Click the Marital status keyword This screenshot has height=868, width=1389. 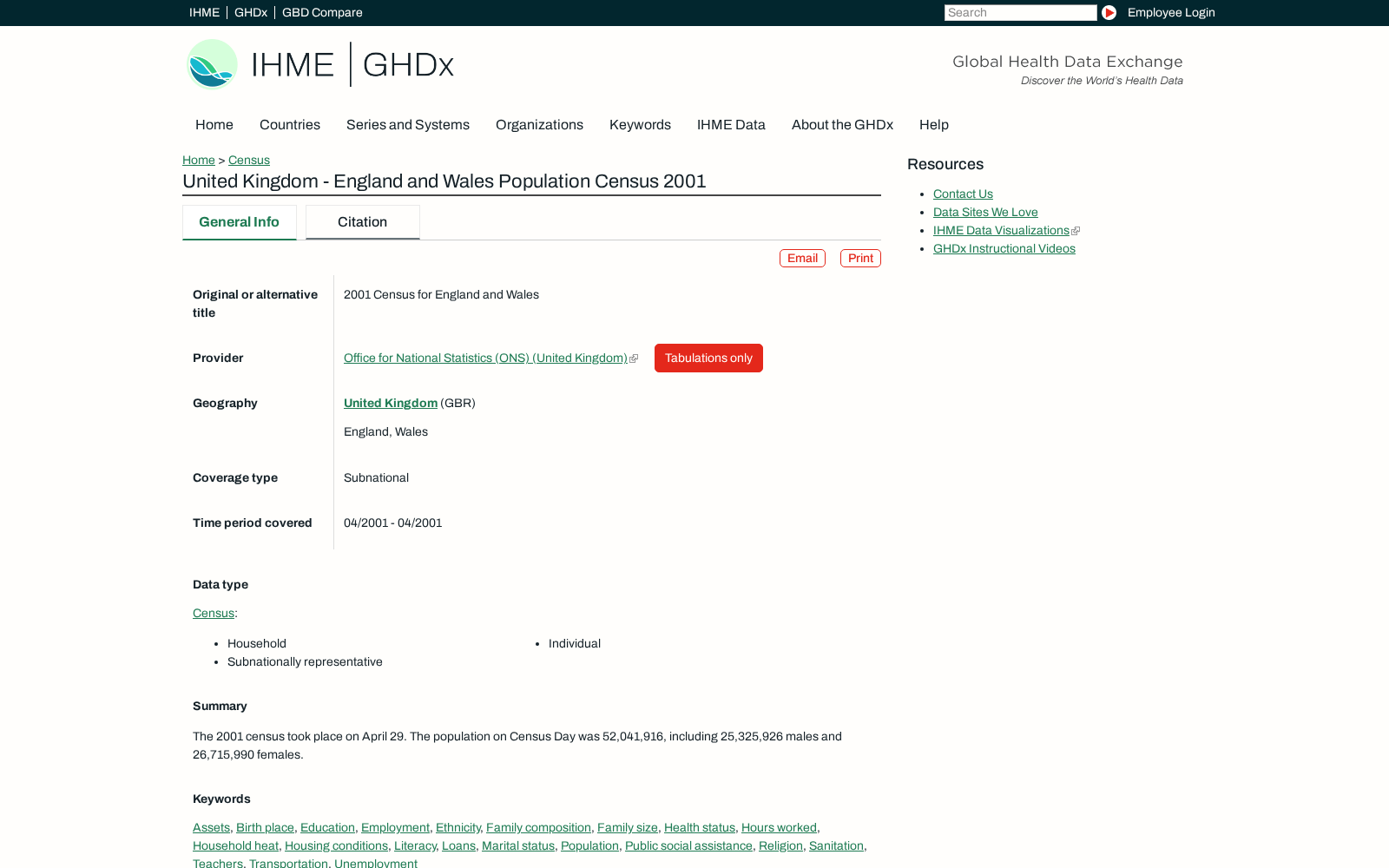click(518, 846)
